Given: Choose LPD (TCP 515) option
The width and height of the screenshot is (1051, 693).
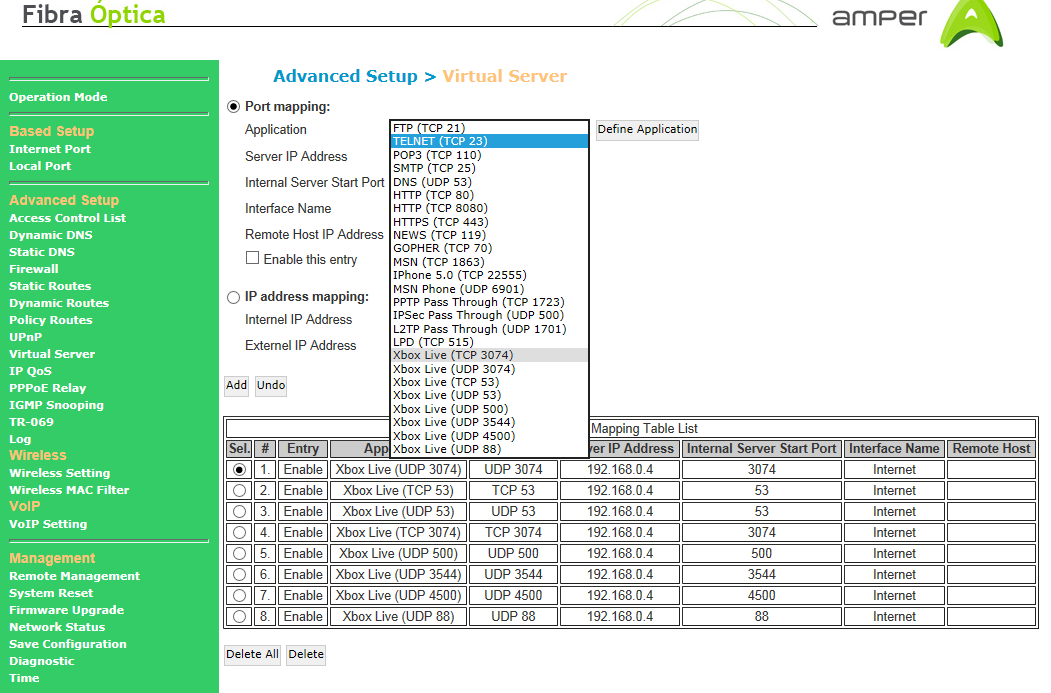Looking at the screenshot, I should point(489,342).
